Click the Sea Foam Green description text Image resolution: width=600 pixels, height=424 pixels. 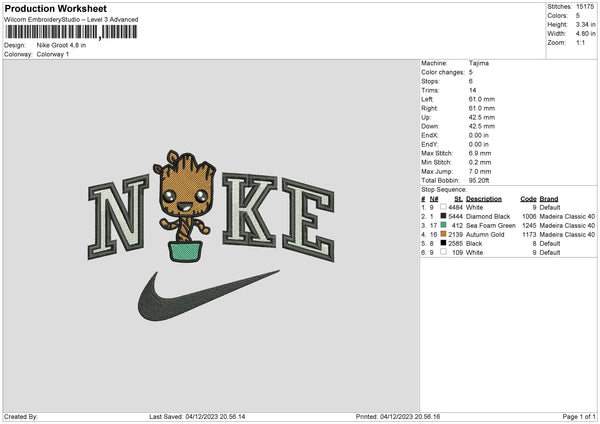tap(491, 225)
